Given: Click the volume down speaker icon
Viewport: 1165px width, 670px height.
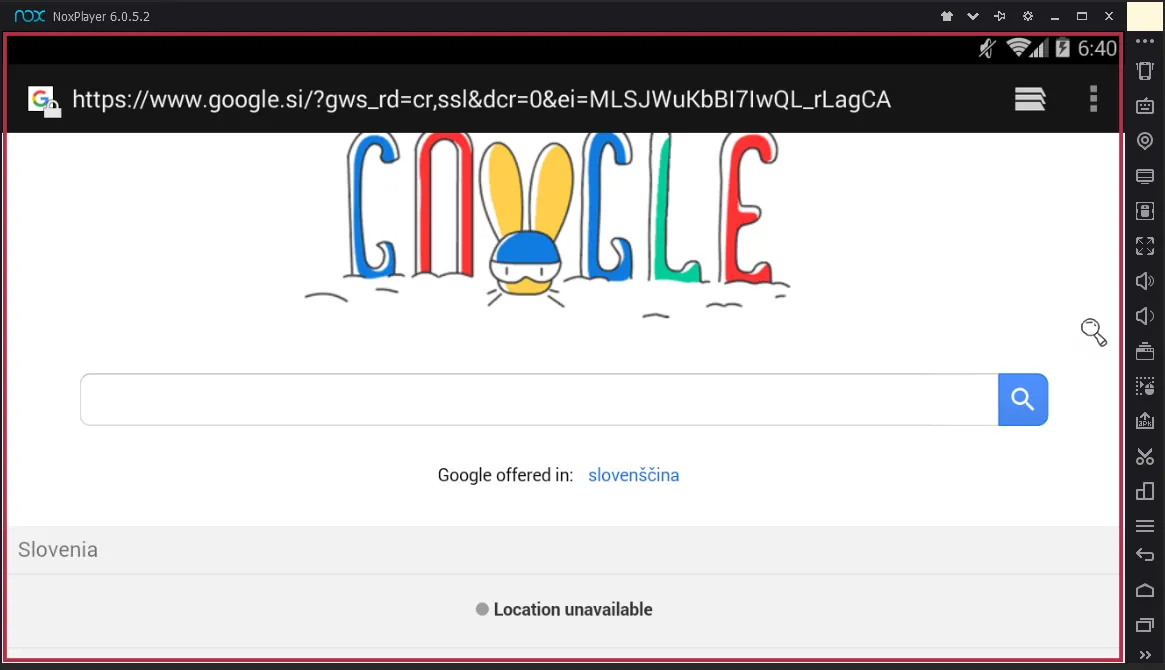Looking at the screenshot, I should click(x=1145, y=316).
